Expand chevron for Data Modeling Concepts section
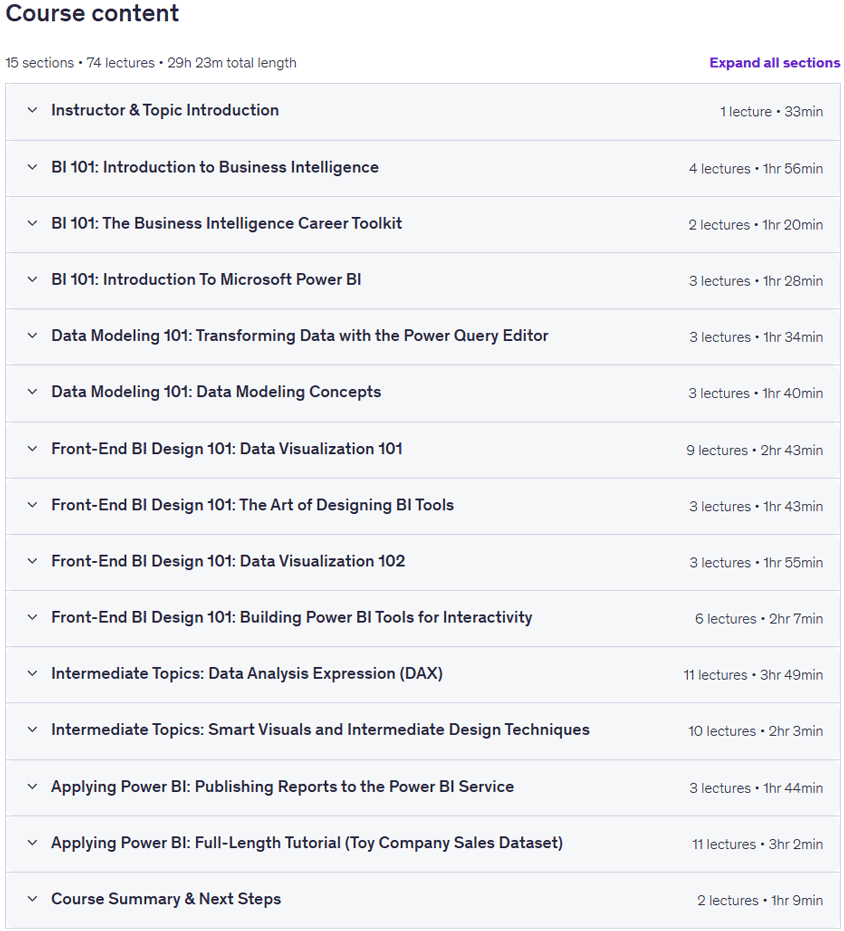 [x=33, y=391]
